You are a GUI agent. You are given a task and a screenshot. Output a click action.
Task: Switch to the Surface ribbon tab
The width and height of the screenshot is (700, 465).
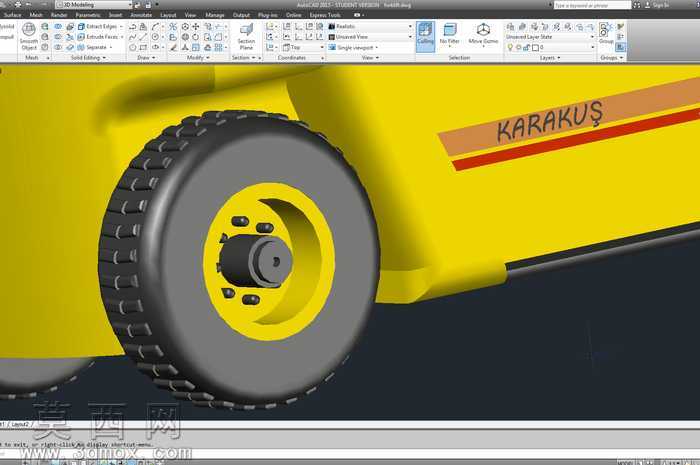(x=12, y=15)
